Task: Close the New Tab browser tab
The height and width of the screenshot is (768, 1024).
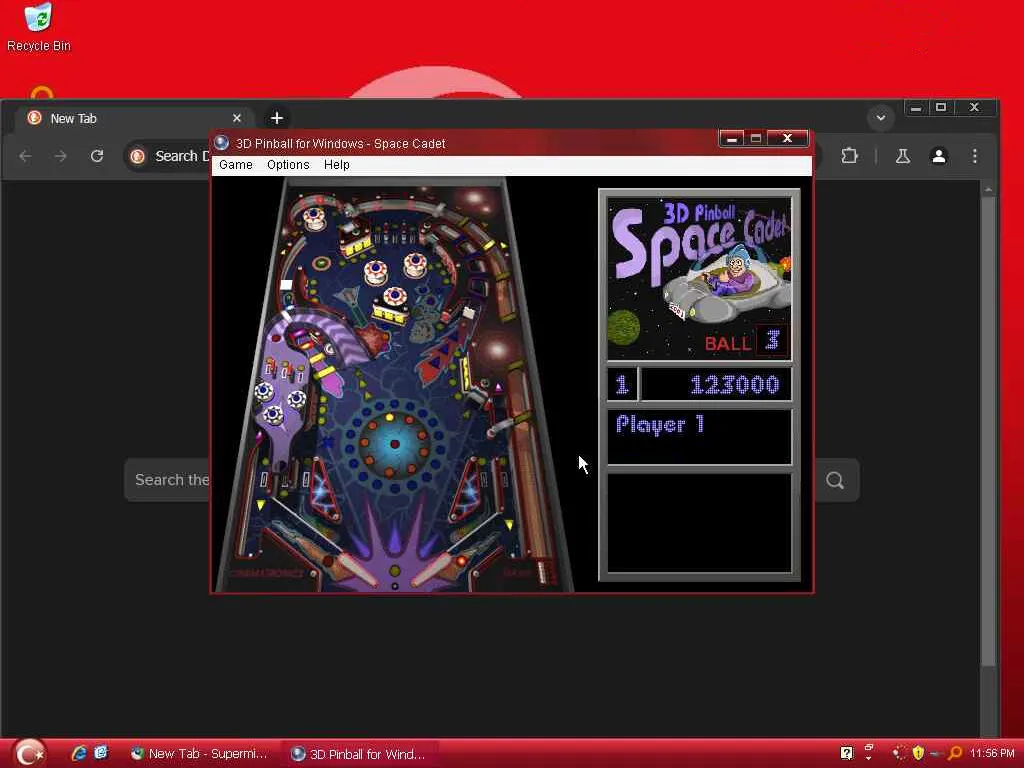Action: click(237, 118)
